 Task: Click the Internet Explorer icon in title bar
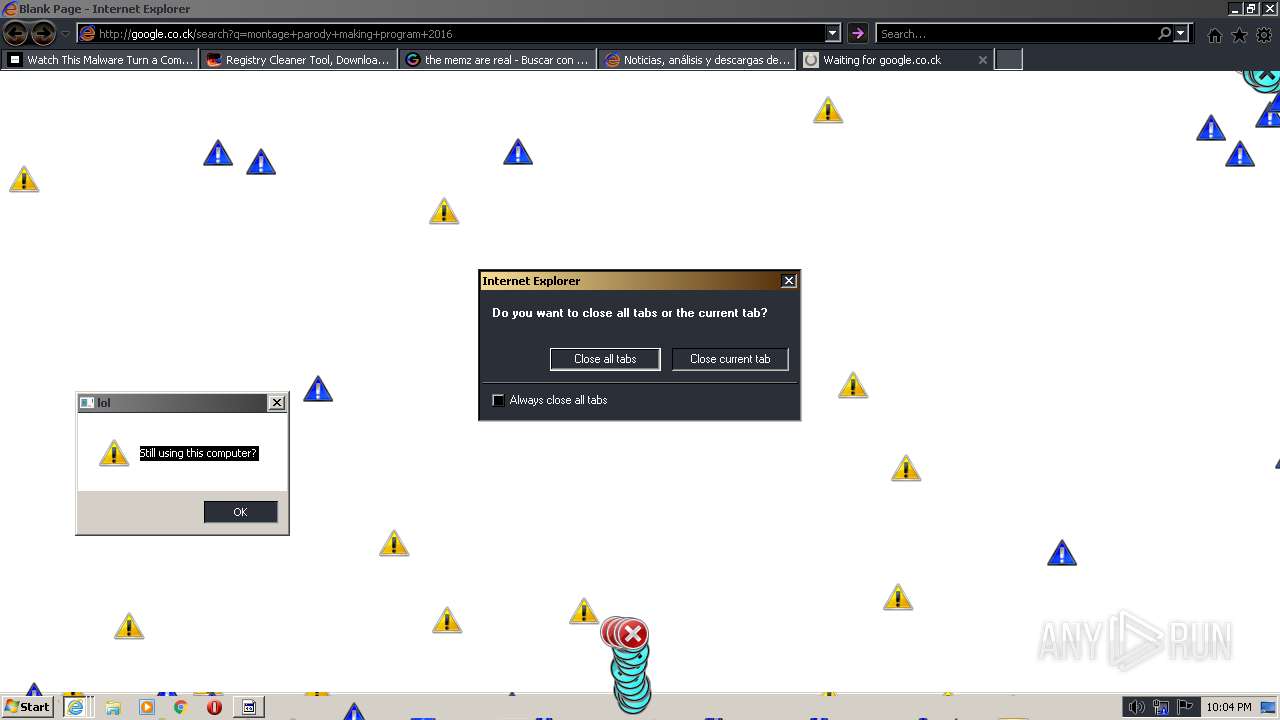10,9
